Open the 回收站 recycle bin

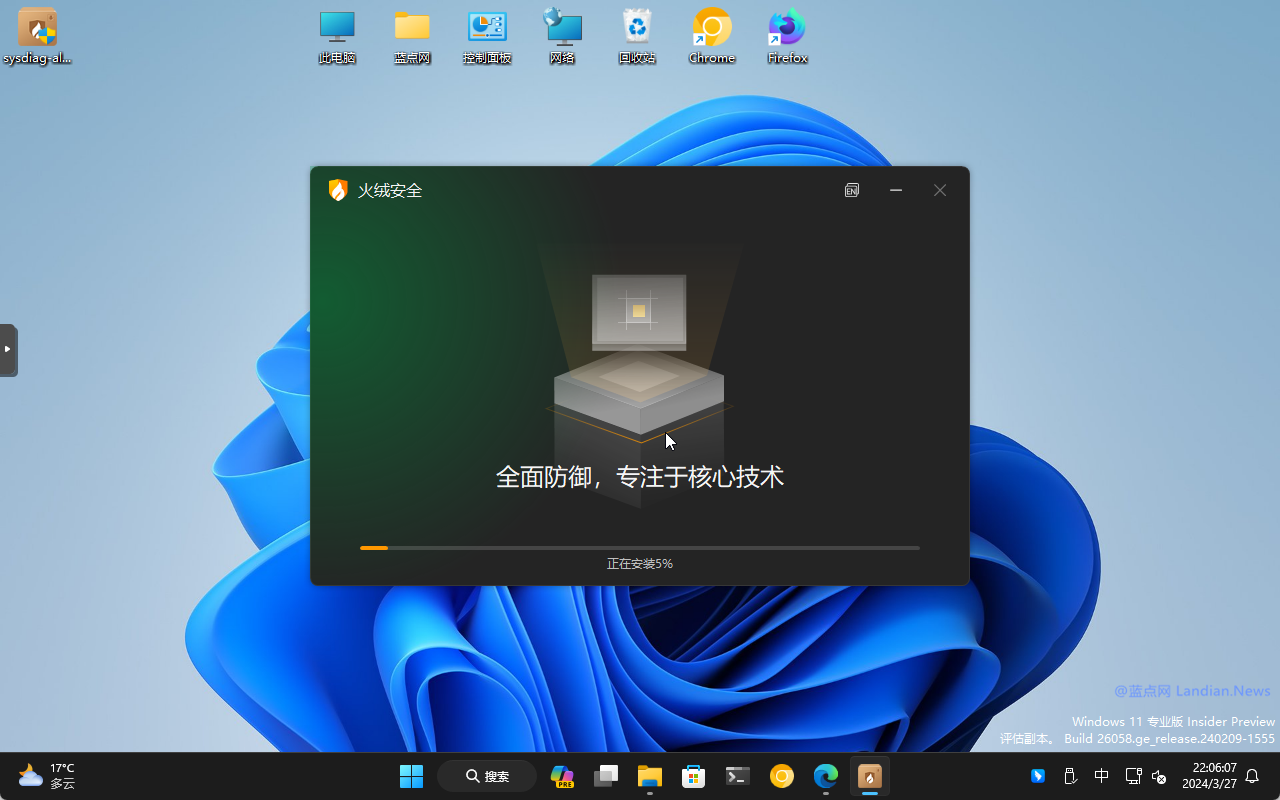637,35
